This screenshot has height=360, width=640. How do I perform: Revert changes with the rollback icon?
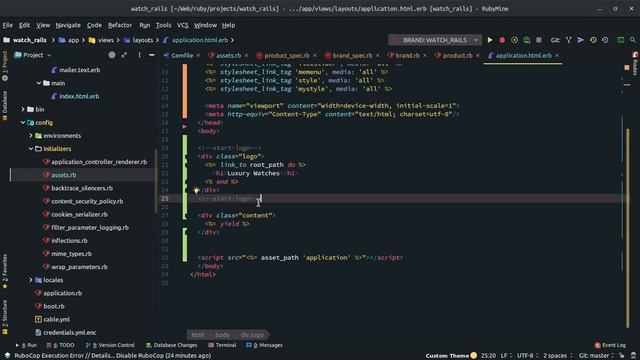point(605,40)
